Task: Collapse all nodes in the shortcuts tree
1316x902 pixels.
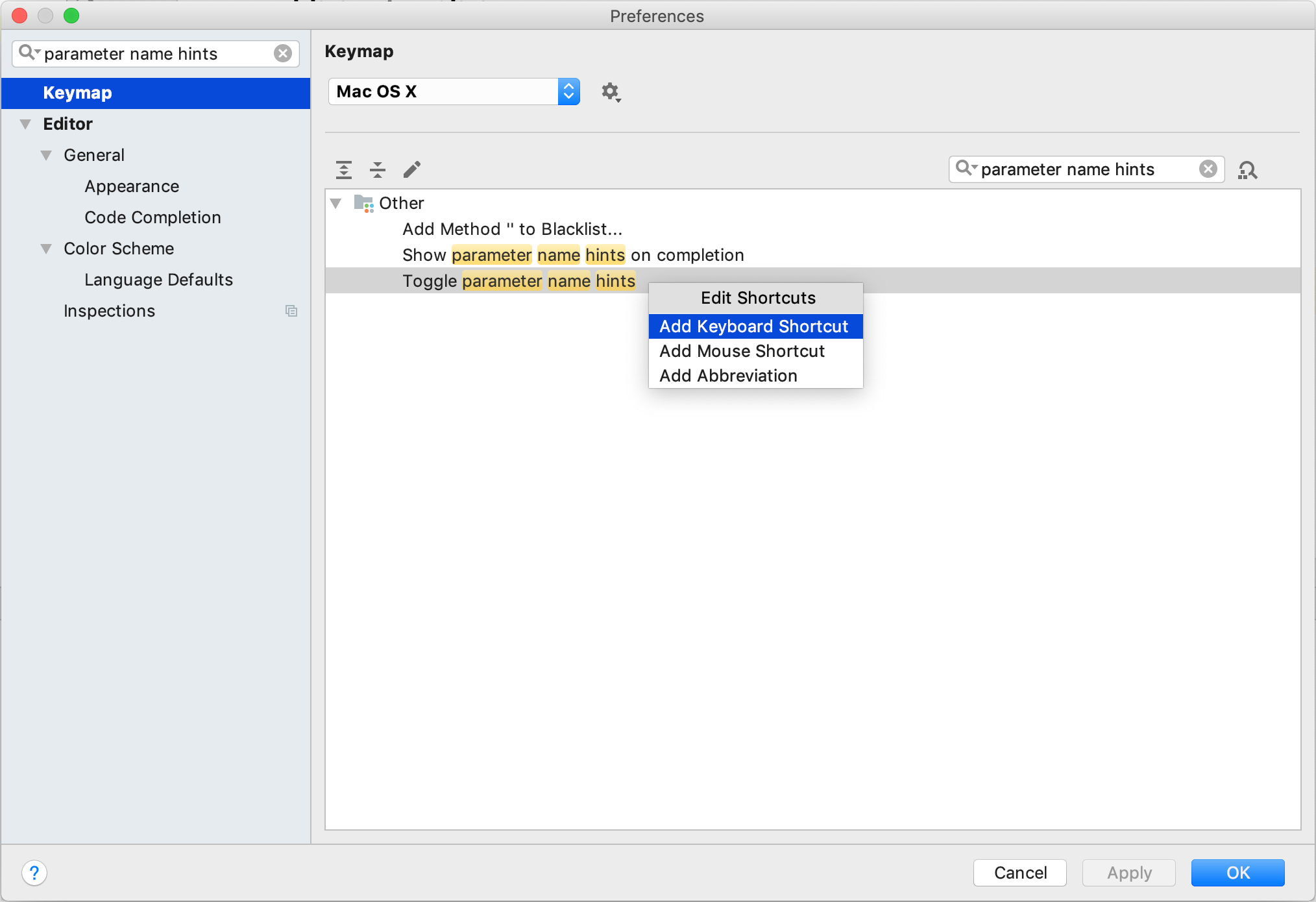Action: point(378,169)
